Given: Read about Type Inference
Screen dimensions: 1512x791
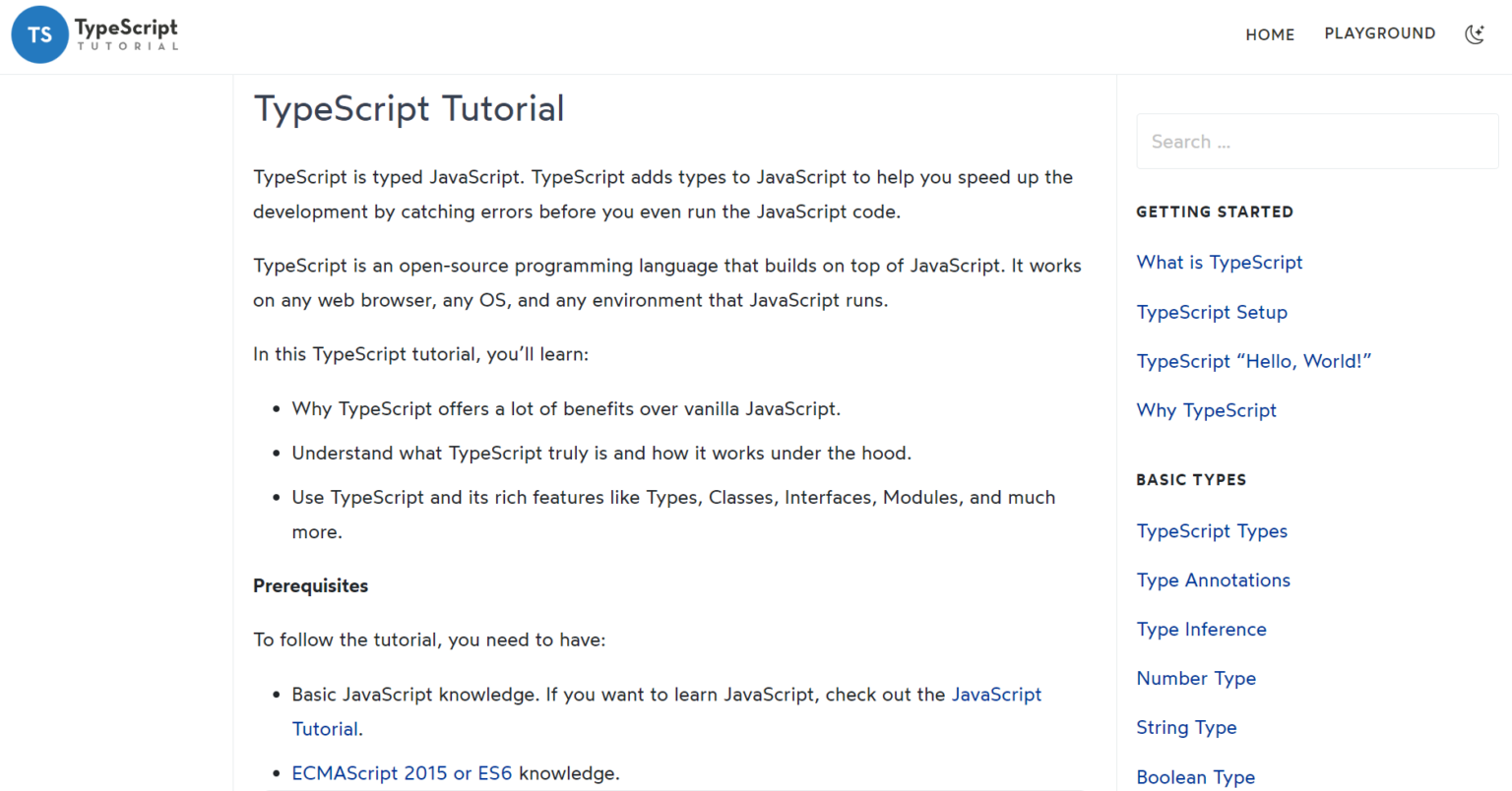Looking at the screenshot, I should (x=1201, y=629).
